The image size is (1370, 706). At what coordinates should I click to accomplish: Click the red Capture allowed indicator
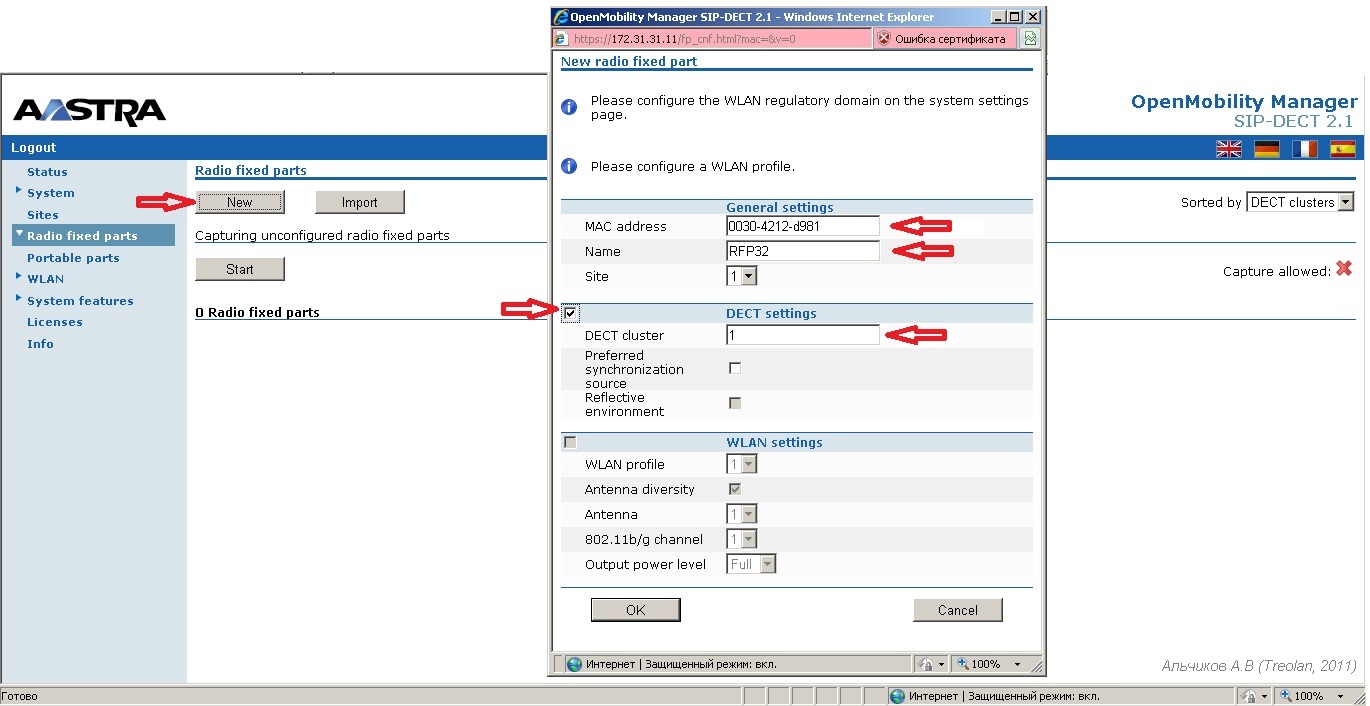click(1344, 268)
